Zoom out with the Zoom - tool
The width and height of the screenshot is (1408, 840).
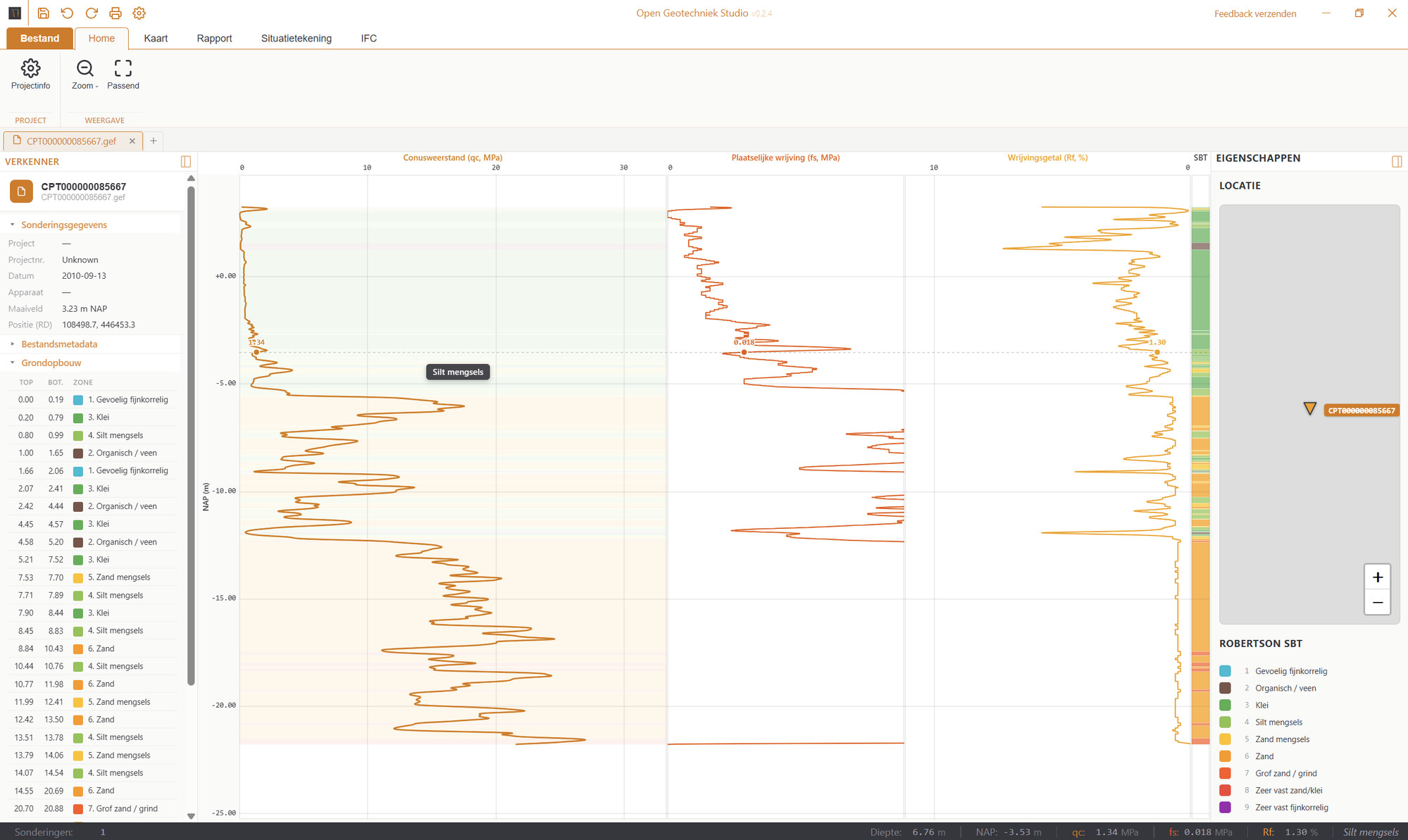[x=85, y=75]
